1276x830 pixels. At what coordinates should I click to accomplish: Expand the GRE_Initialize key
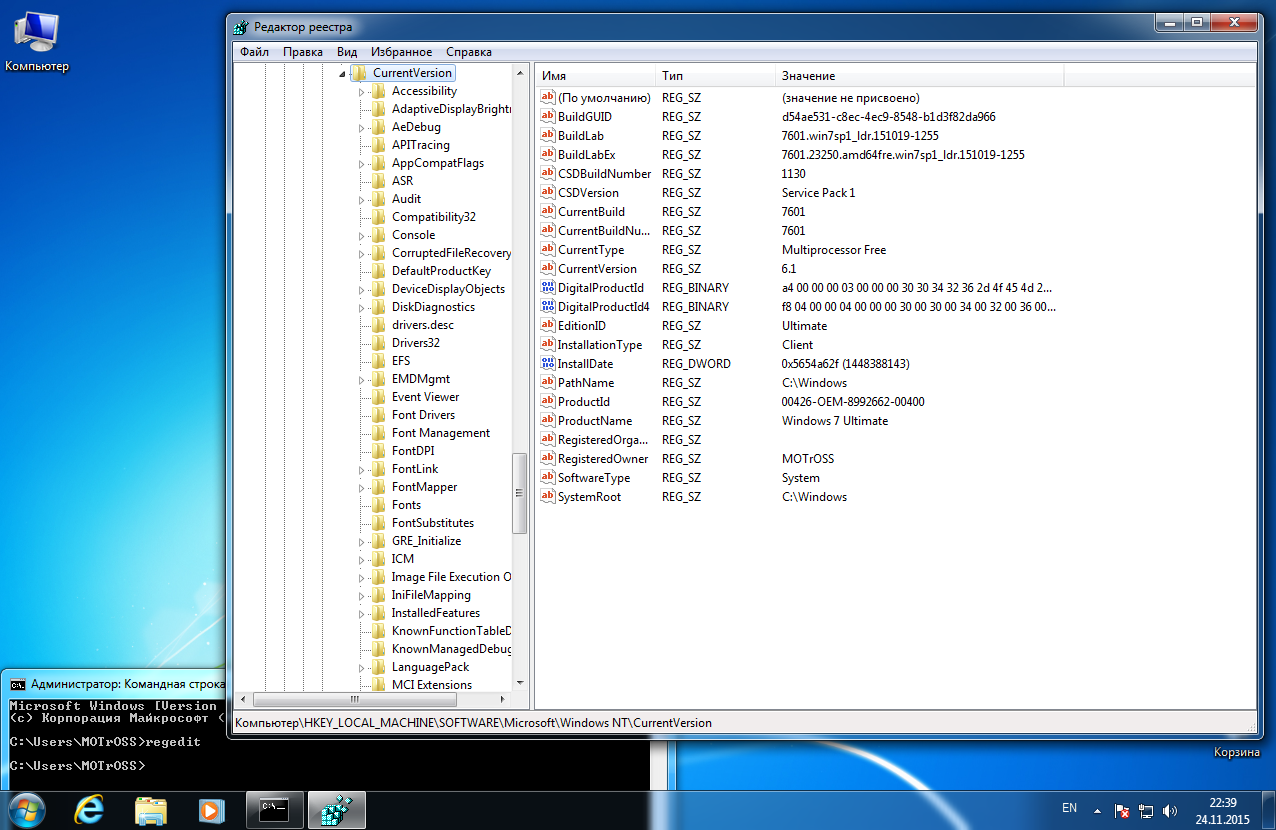362,542
